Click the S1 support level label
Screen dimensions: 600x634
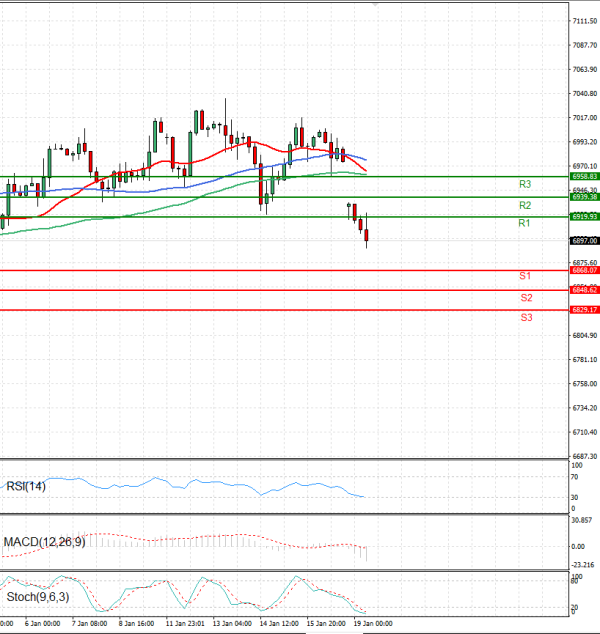pos(525,276)
